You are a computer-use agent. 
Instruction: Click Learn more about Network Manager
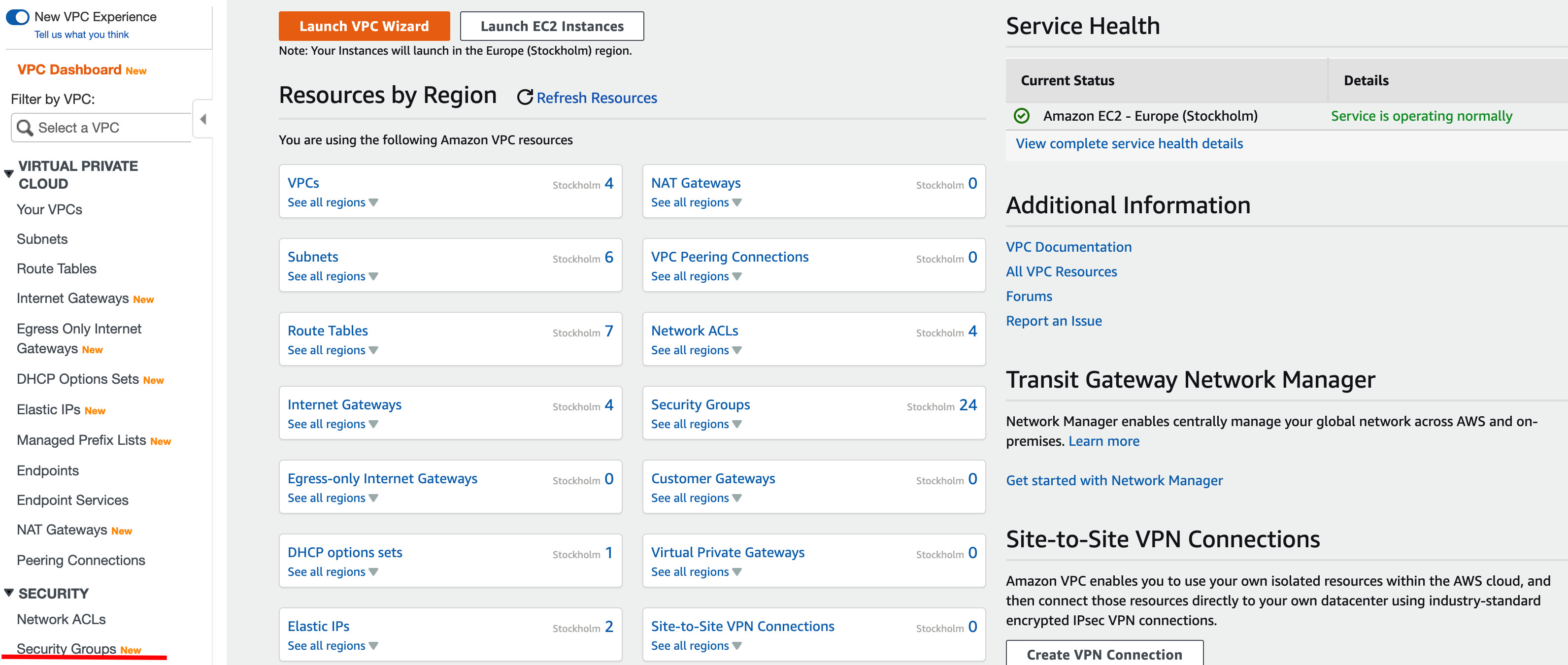tap(1103, 441)
